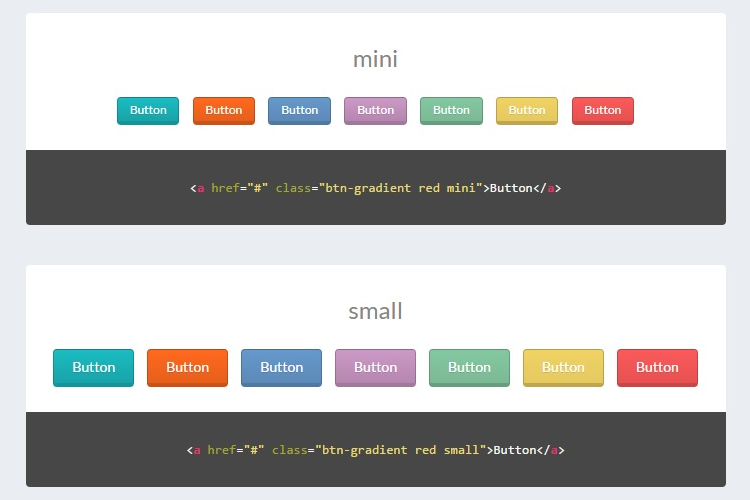Select the blue mini Button
Viewport: 750px width, 500px height.
point(299,110)
